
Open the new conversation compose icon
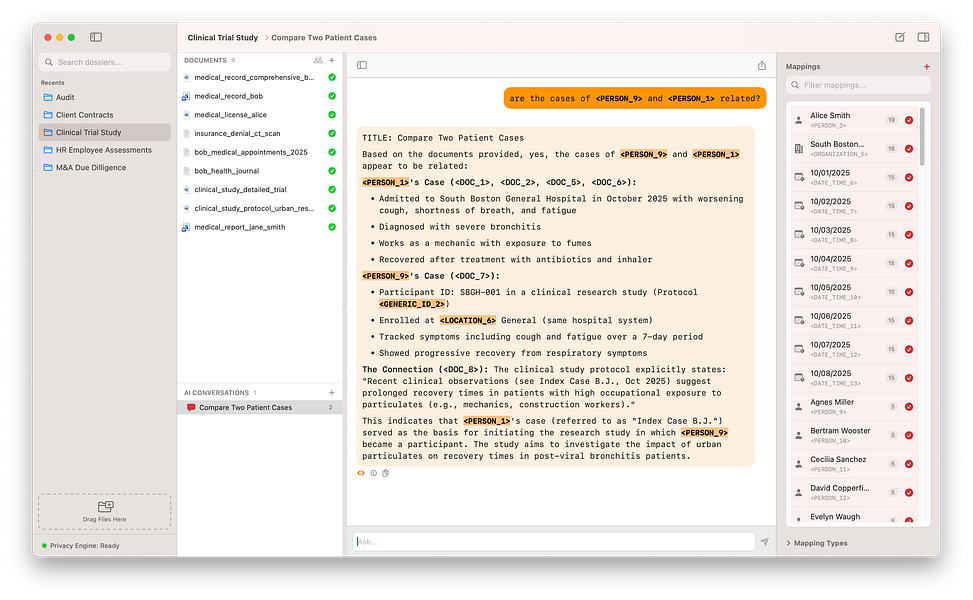click(899, 37)
